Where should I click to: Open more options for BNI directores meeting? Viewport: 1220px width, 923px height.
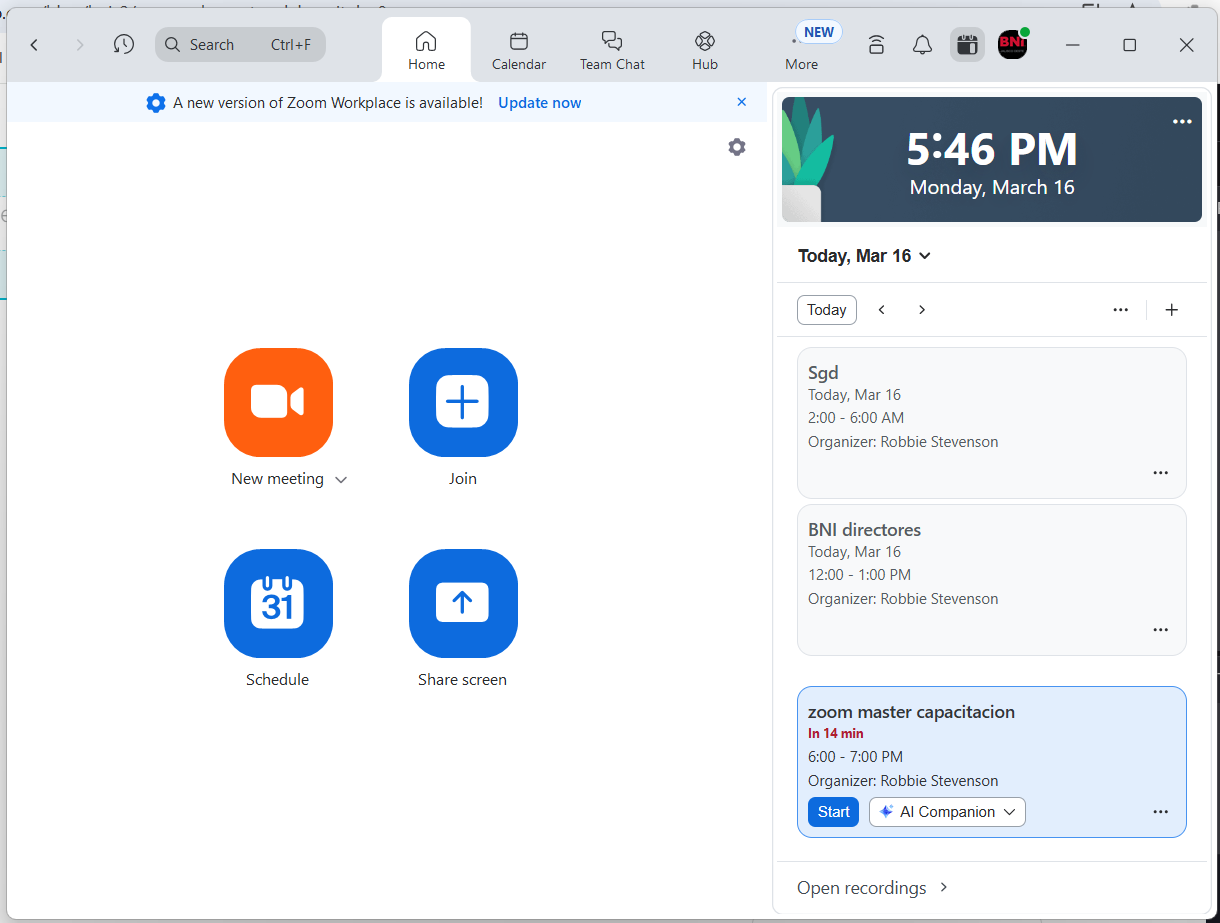click(x=1160, y=630)
